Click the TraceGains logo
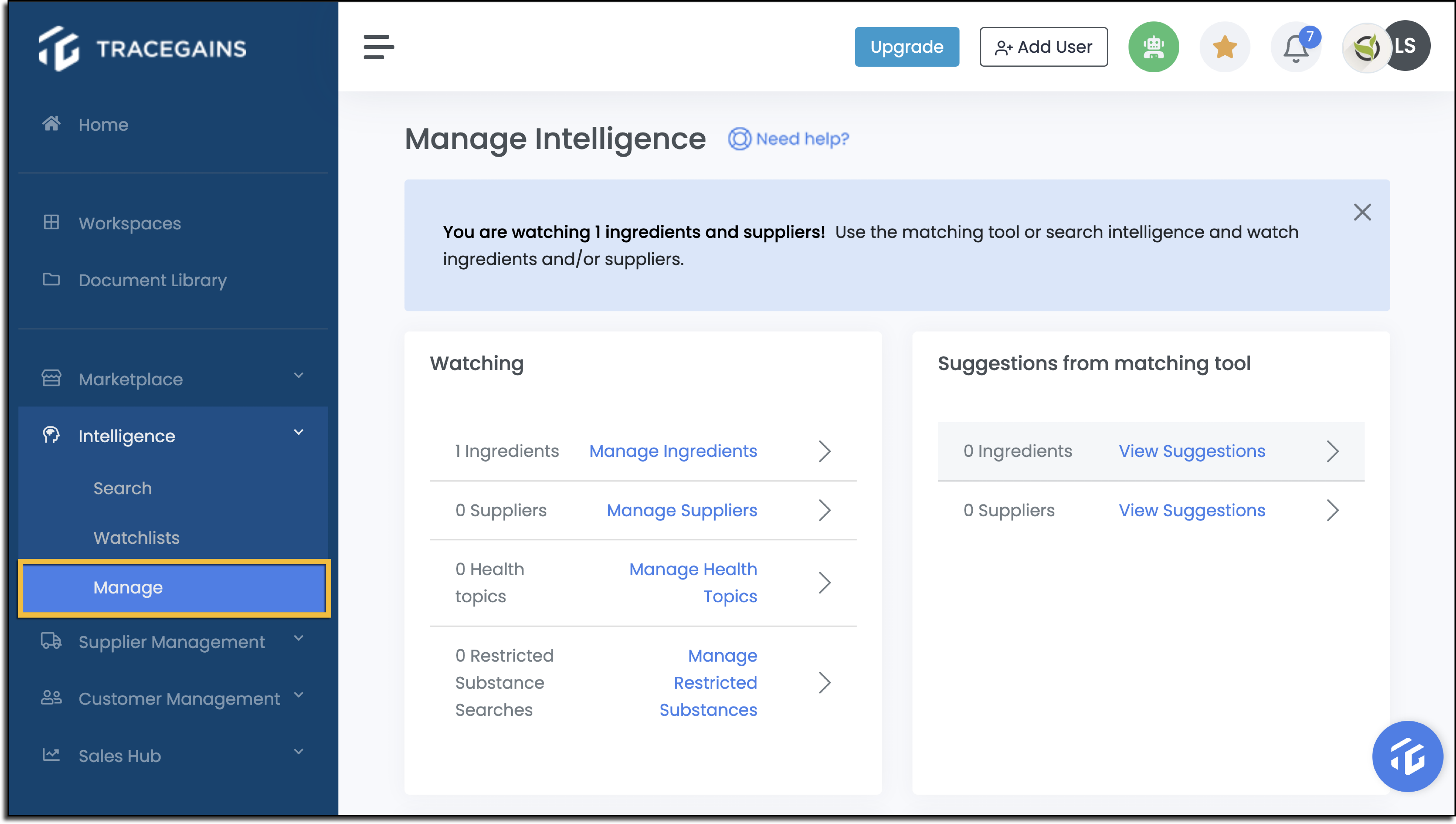1456x824 pixels. (x=143, y=49)
